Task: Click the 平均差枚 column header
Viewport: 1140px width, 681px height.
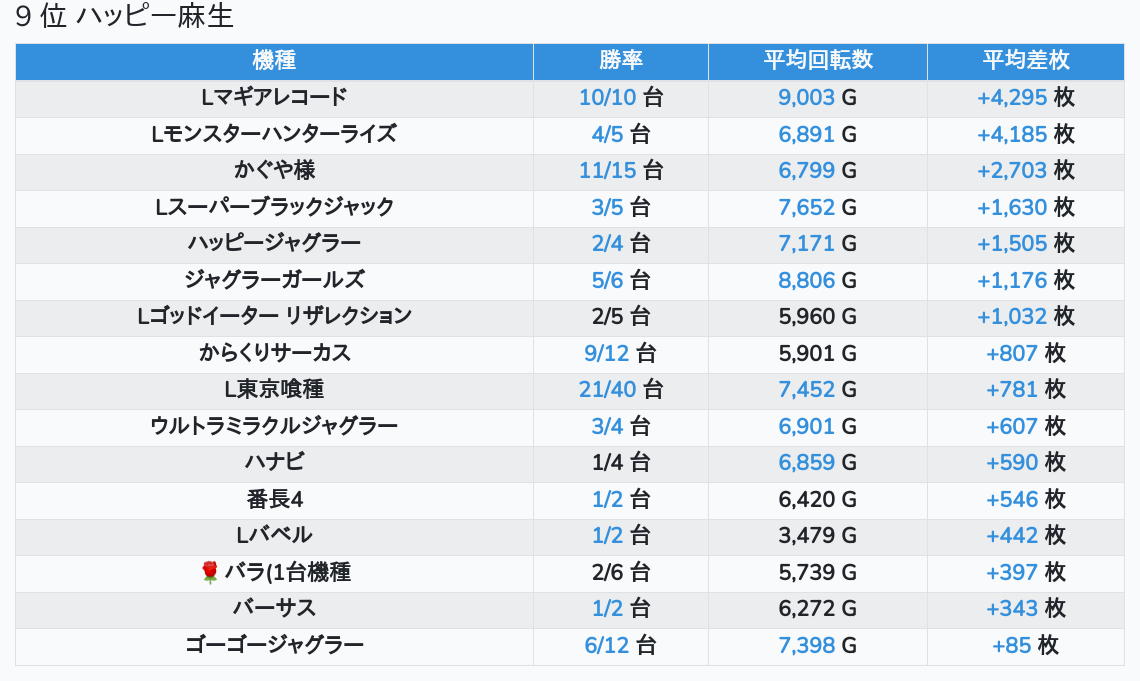Action: click(1026, 60)
